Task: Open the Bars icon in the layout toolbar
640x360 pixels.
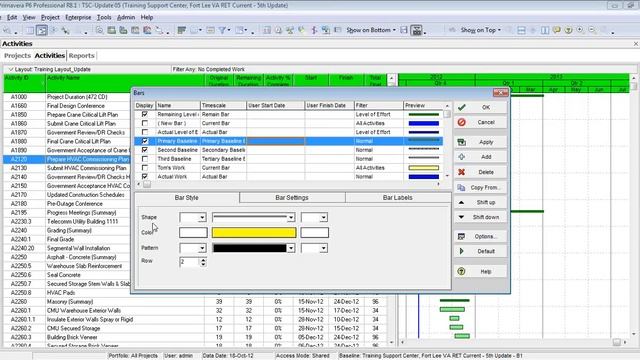Action: [182, 30]
